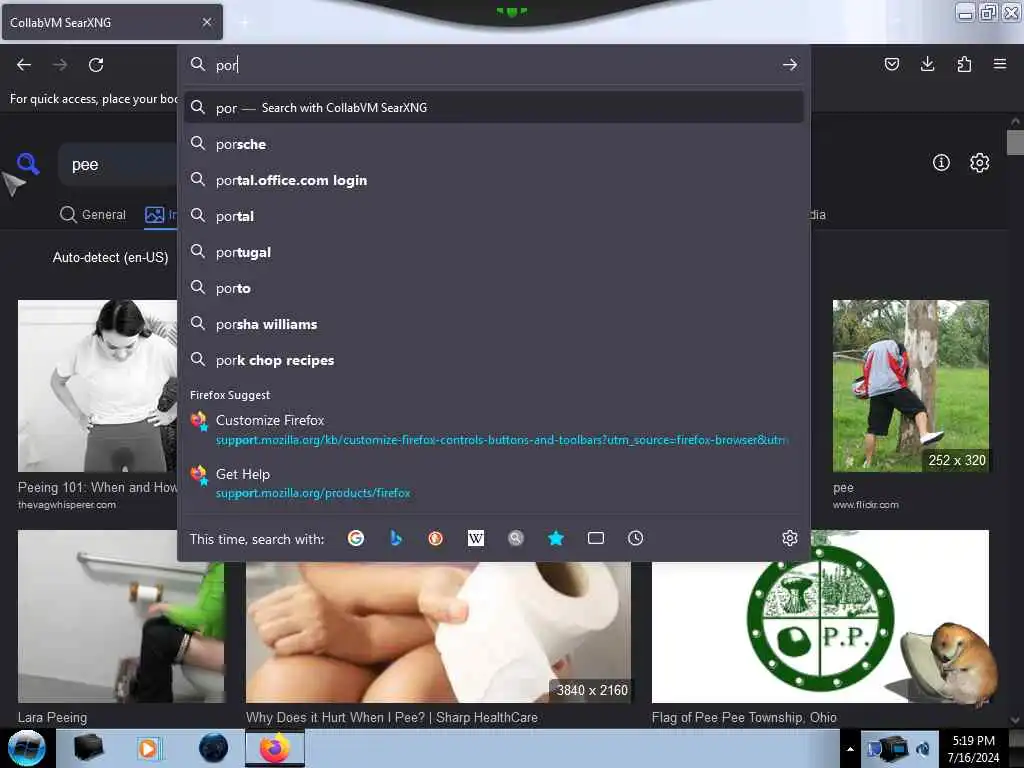Click the CollabVM SearXNG browser tab
This screenshot has height=768, width=1024.
click(111, 22)
